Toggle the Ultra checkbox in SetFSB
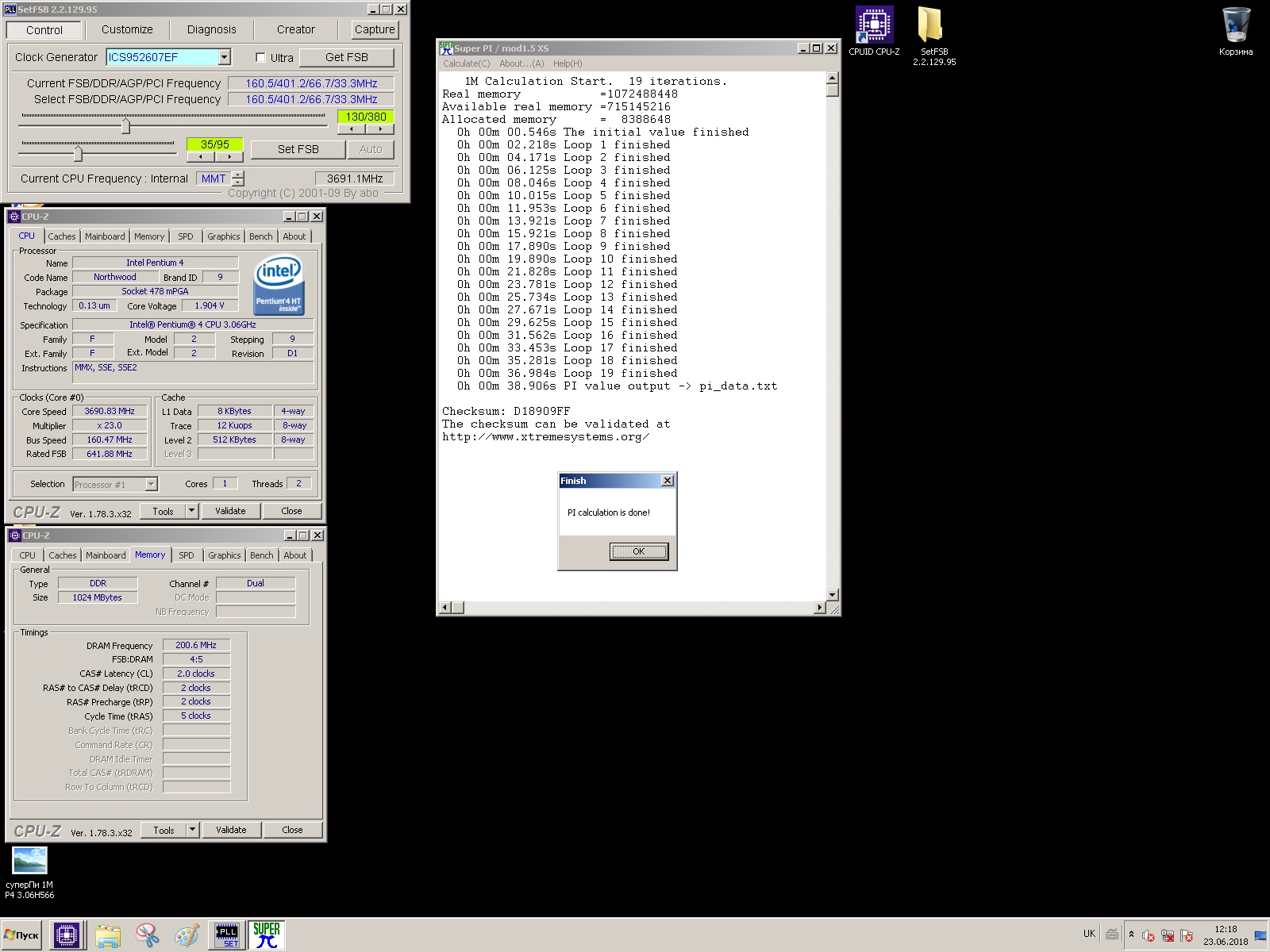This screenshot has width=1270, height=952. (x=260, y=57)
